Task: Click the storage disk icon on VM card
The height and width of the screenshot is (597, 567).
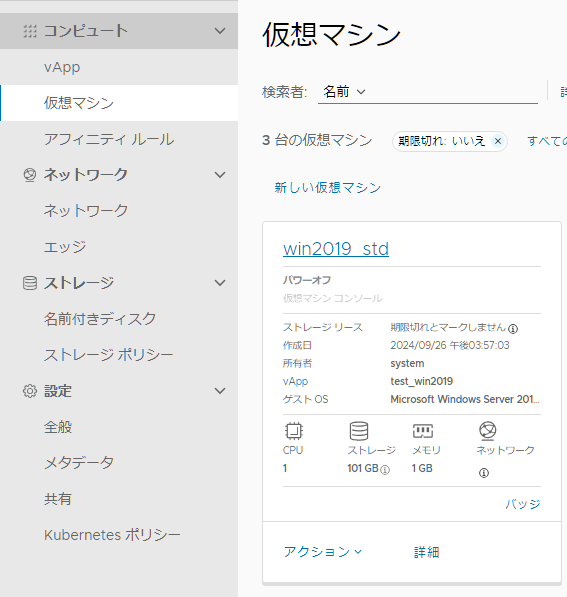Action: coord(359,431)
